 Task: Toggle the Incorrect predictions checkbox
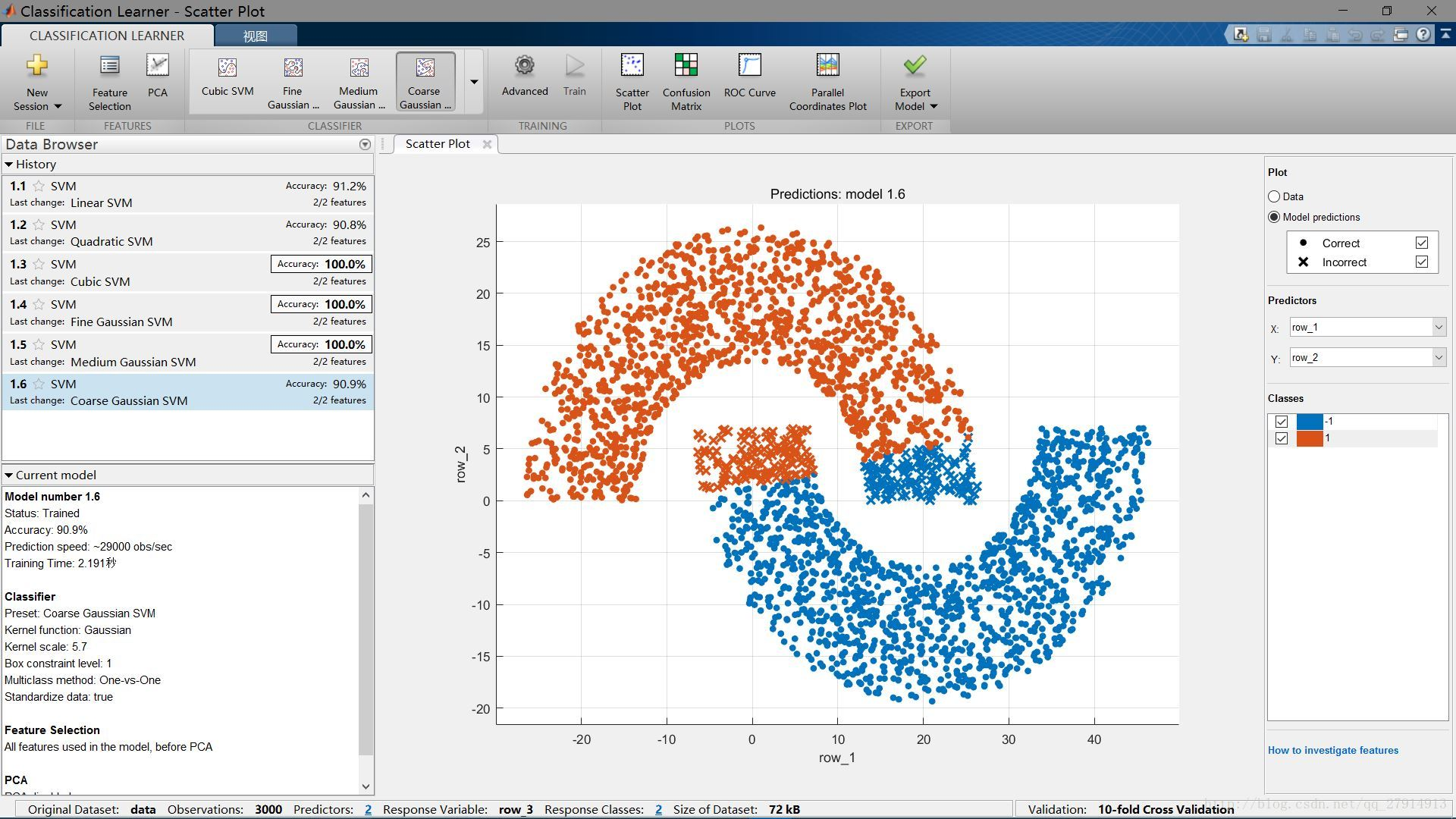[1422, 262]
